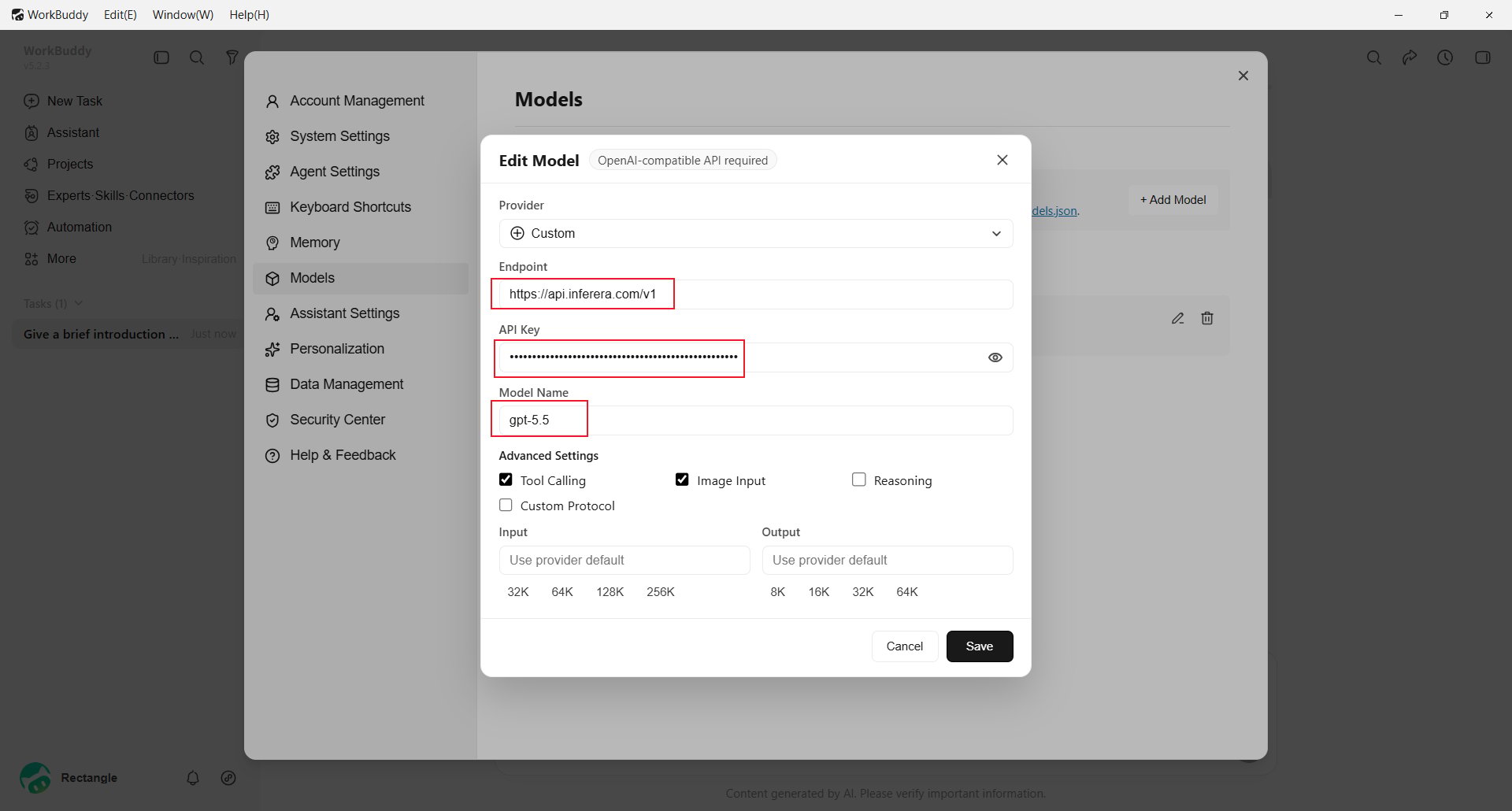Image resolution: width=1512 pixels, height=811 pixels.
Task: Click the Rectangle user avatar
Action: tap(35, 778)
